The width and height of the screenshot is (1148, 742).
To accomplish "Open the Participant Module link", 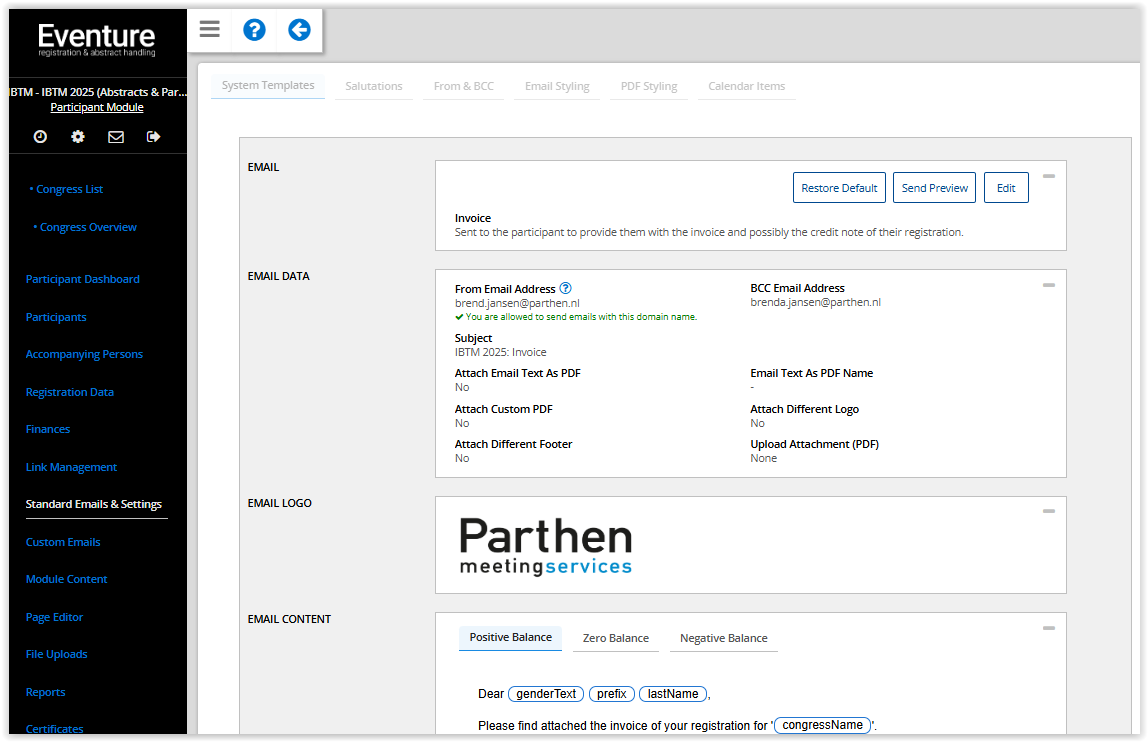I will tap(97, 107).
